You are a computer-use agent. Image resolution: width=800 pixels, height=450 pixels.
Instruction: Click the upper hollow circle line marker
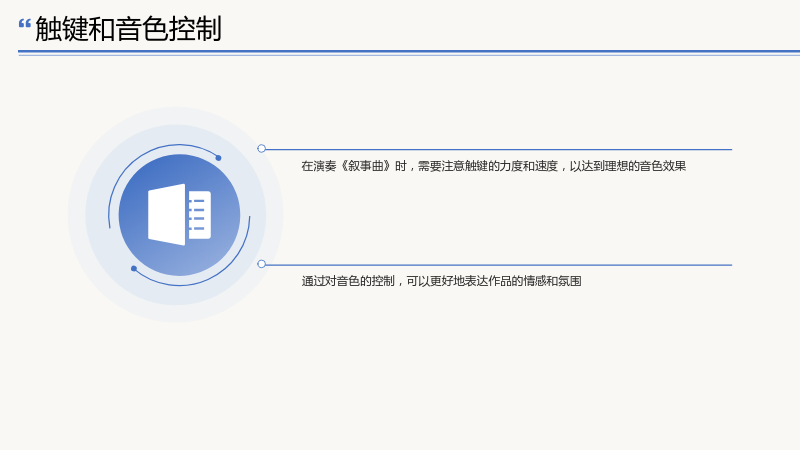click(261, 148)
